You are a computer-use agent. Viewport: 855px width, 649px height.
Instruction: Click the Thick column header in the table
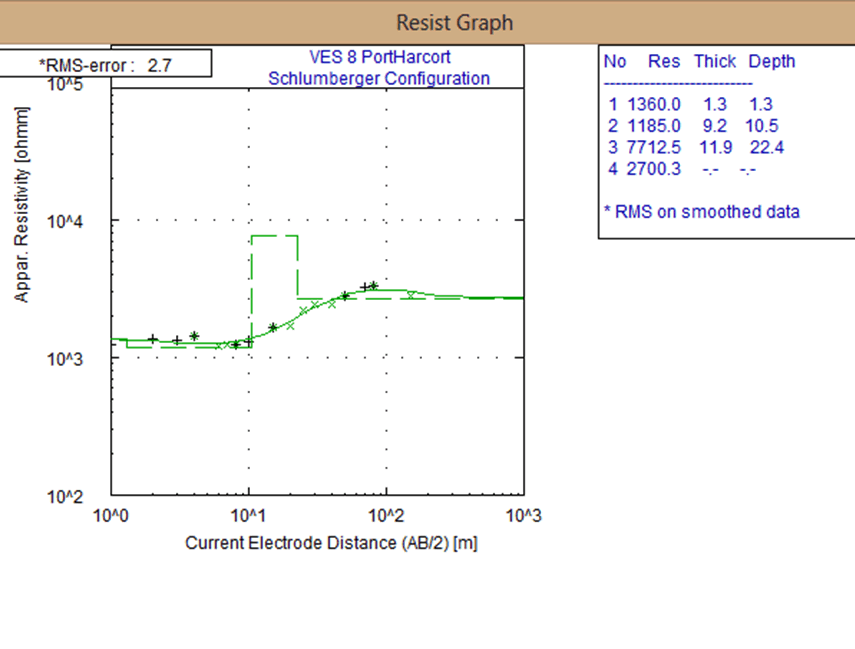[x=715, y=62]
